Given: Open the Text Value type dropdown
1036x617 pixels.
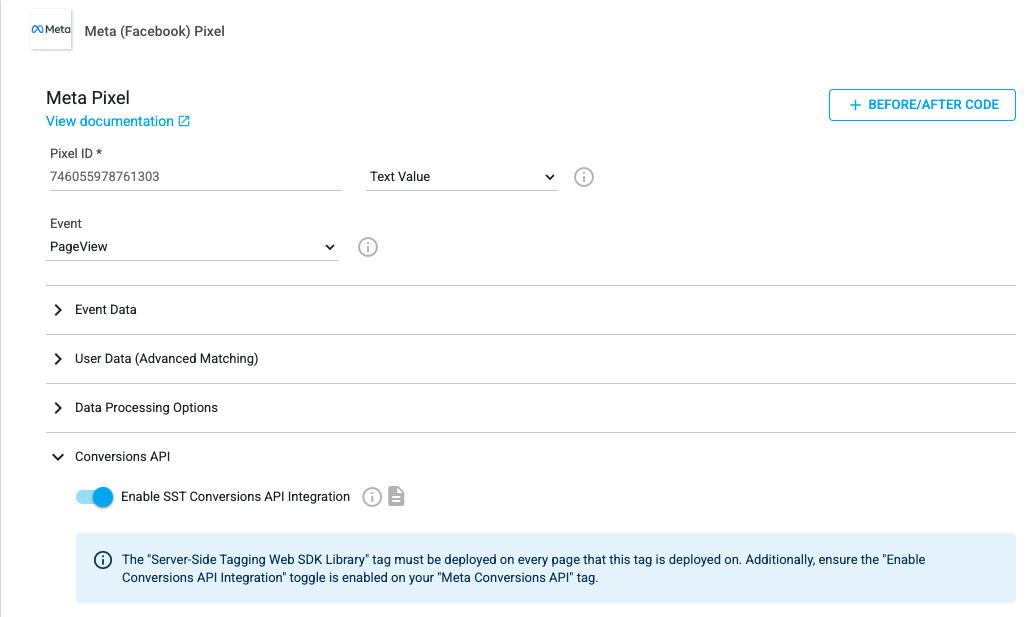Looking at the screenshot, I should pos(462,177).
